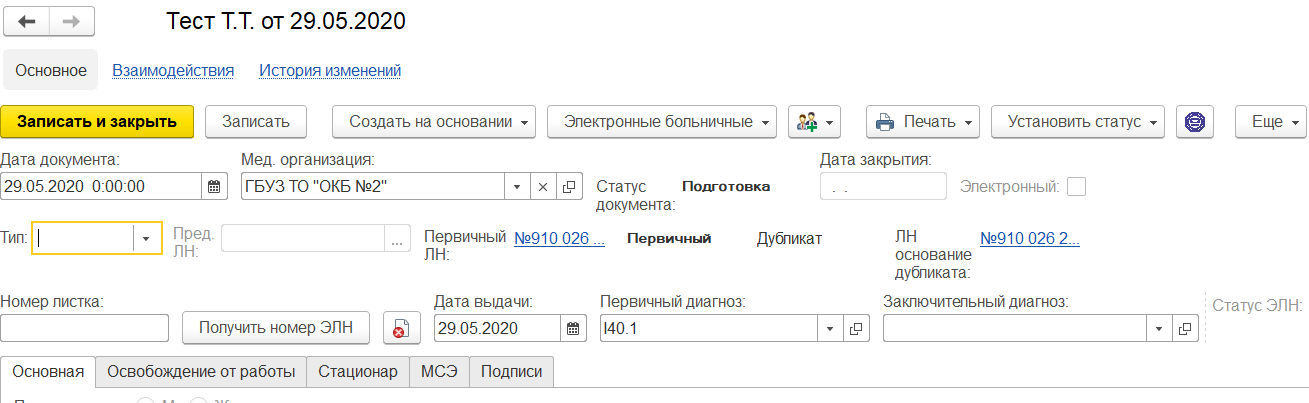This screenshot has height=403, width=1309.
Task: Click the round blue emblem icon button
Action: [1194, 122]
